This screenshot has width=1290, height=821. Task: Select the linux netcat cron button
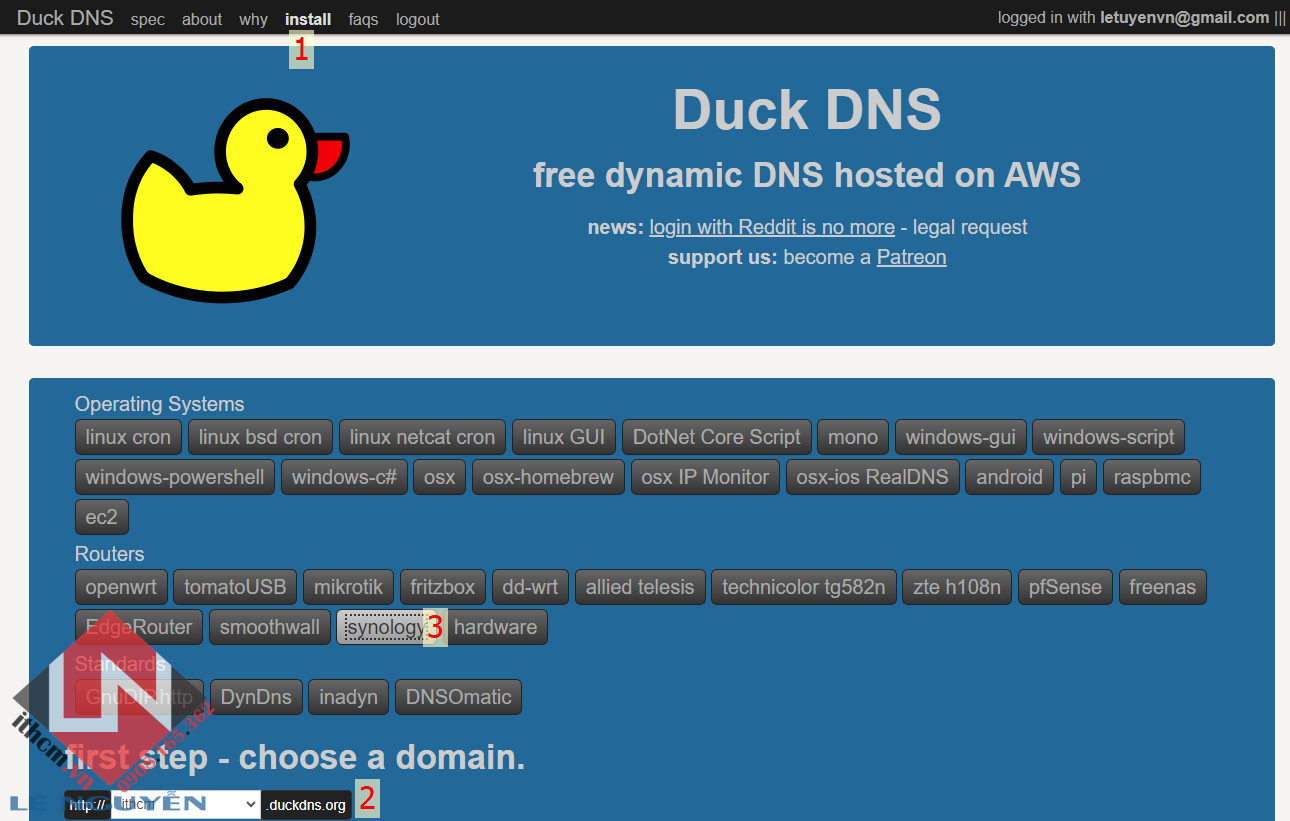click(422, 437)
